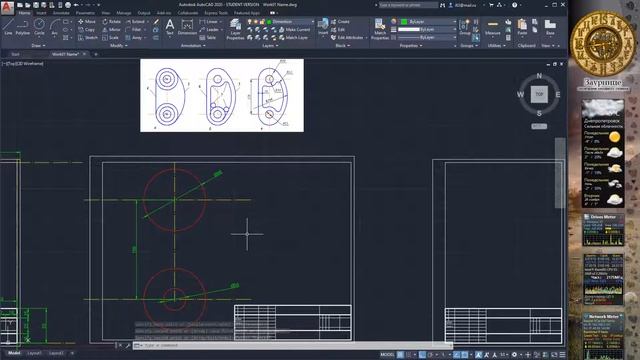640x360 pixels.
Task: Click the Create block tool
Action: 340,22
